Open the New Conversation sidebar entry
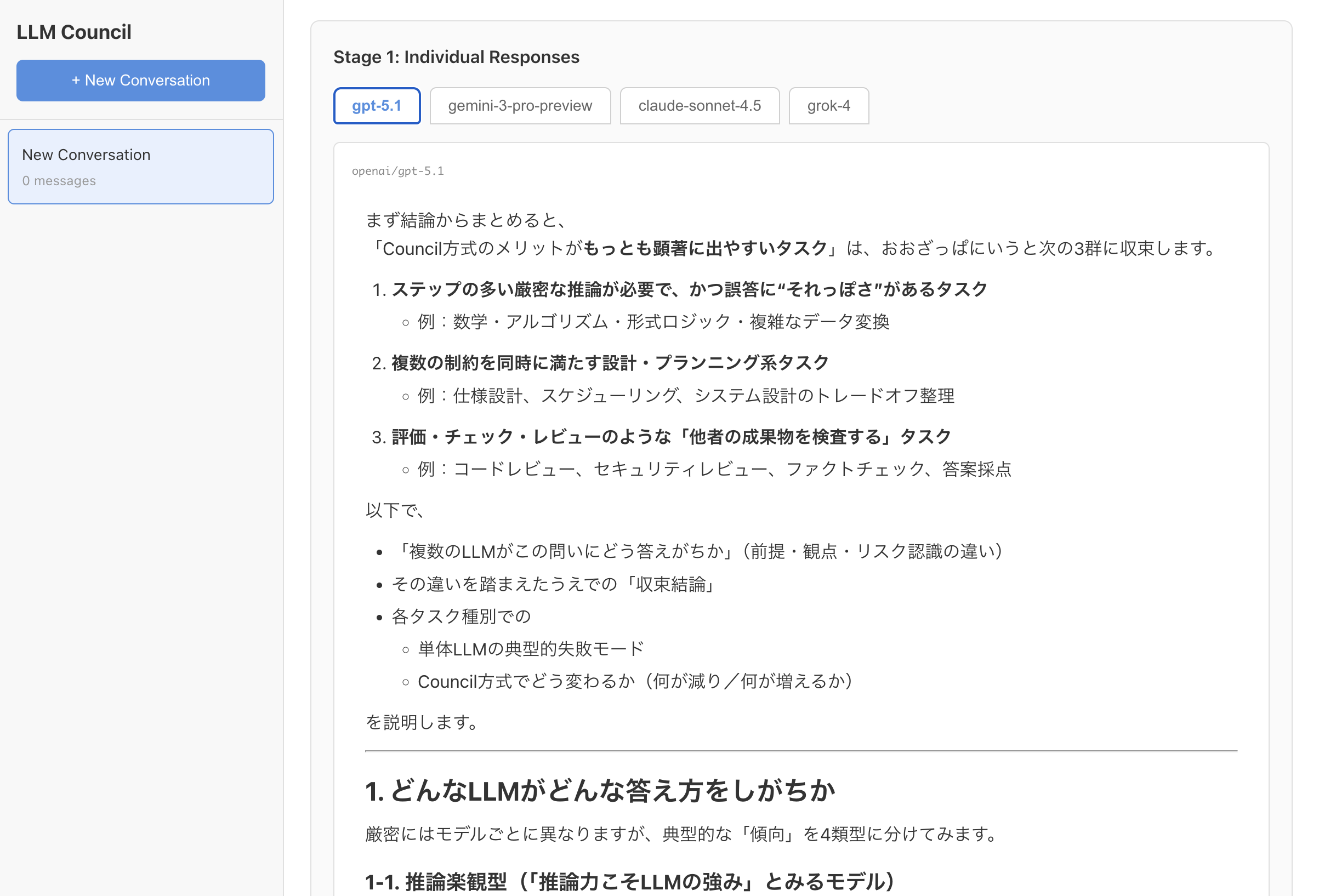The width and height of the screenshot is (1319, 896). pos(140,166)
